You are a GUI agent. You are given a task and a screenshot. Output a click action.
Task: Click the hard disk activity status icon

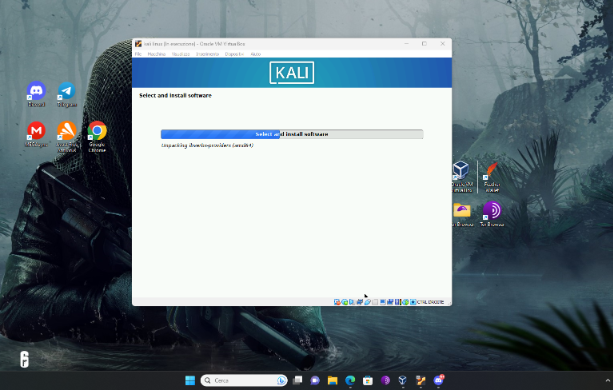click(x=337, y=302)
